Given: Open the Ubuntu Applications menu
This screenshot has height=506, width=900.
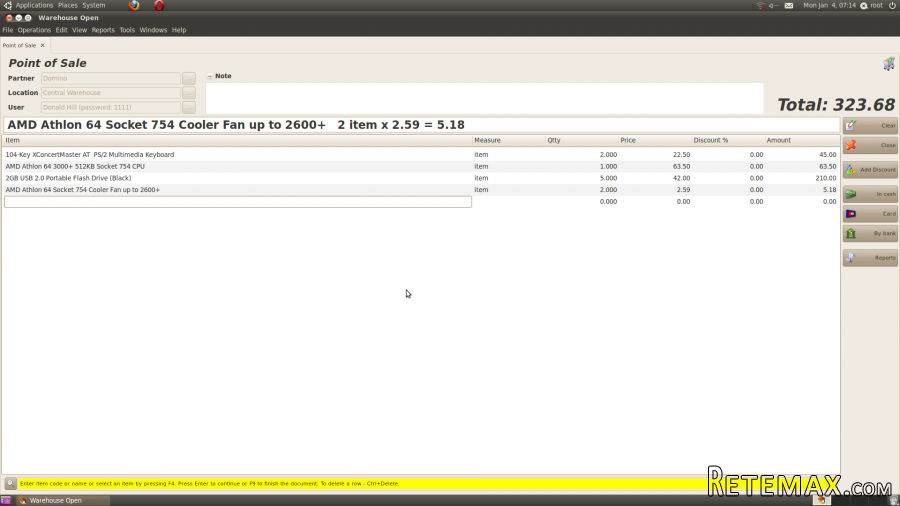Looking at the screenshot, I should 34,5.
